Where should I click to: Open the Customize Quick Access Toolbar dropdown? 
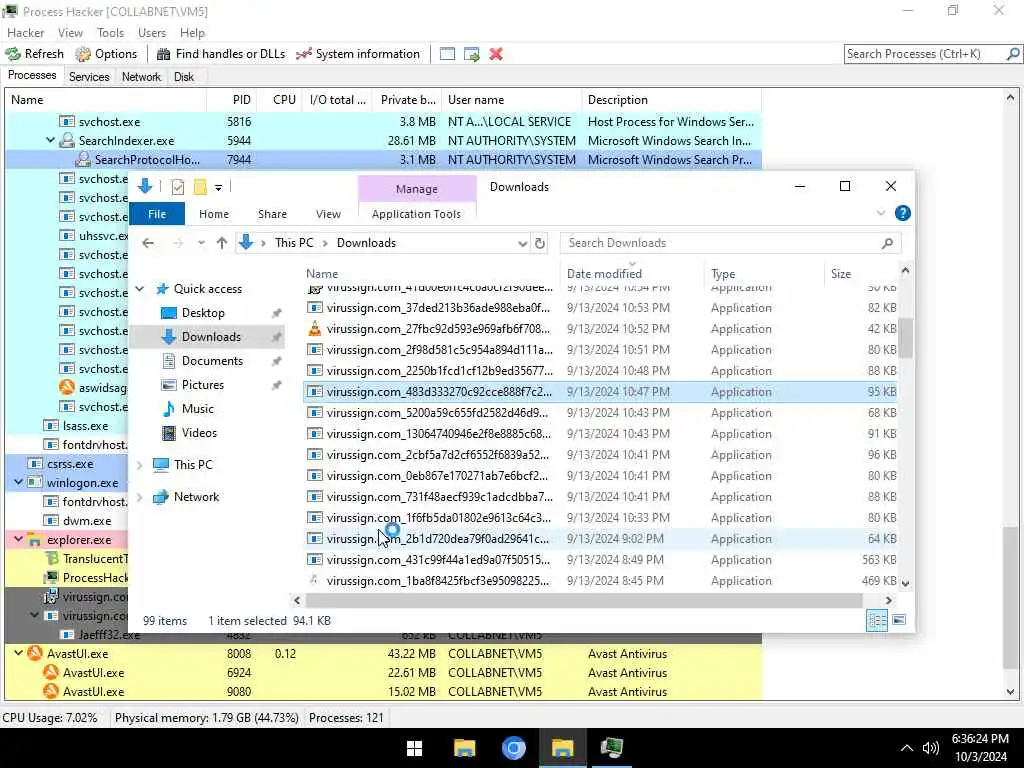[218, 188]
